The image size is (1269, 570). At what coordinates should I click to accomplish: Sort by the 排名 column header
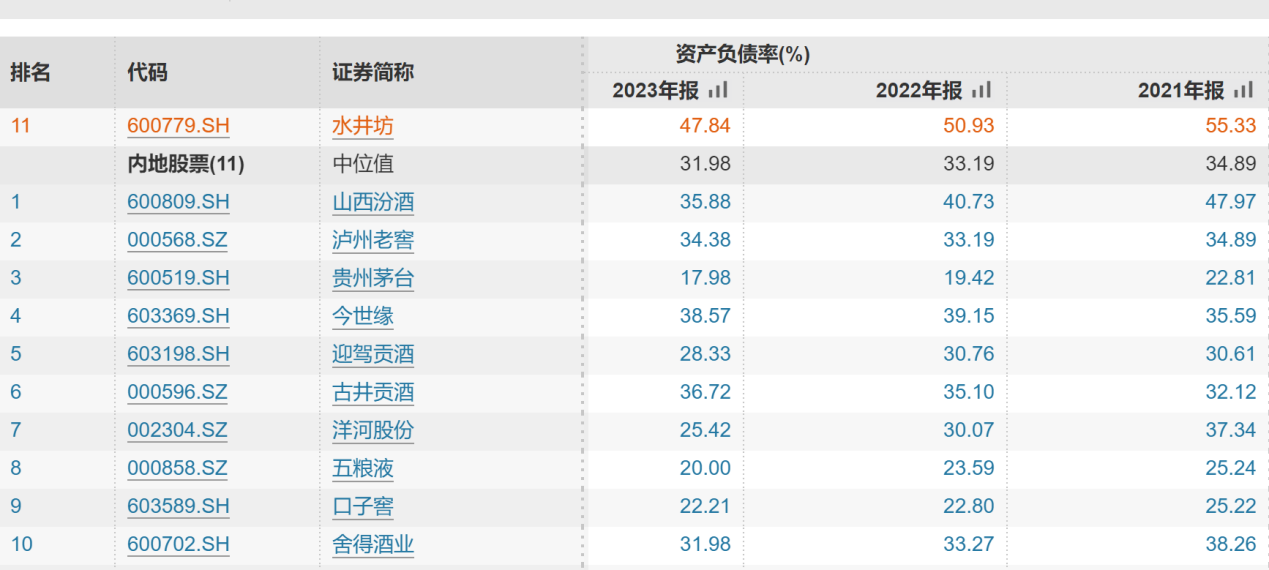pos(30,73)
